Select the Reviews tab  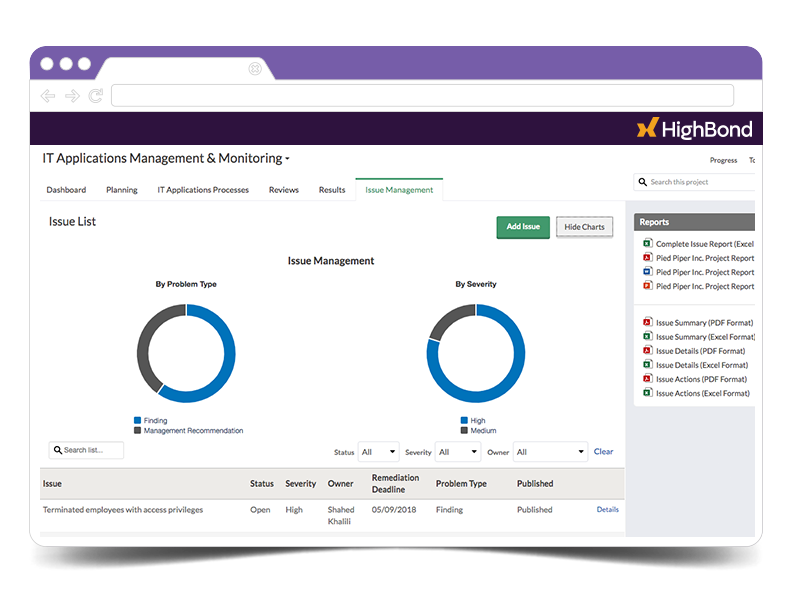click(284, 190)
